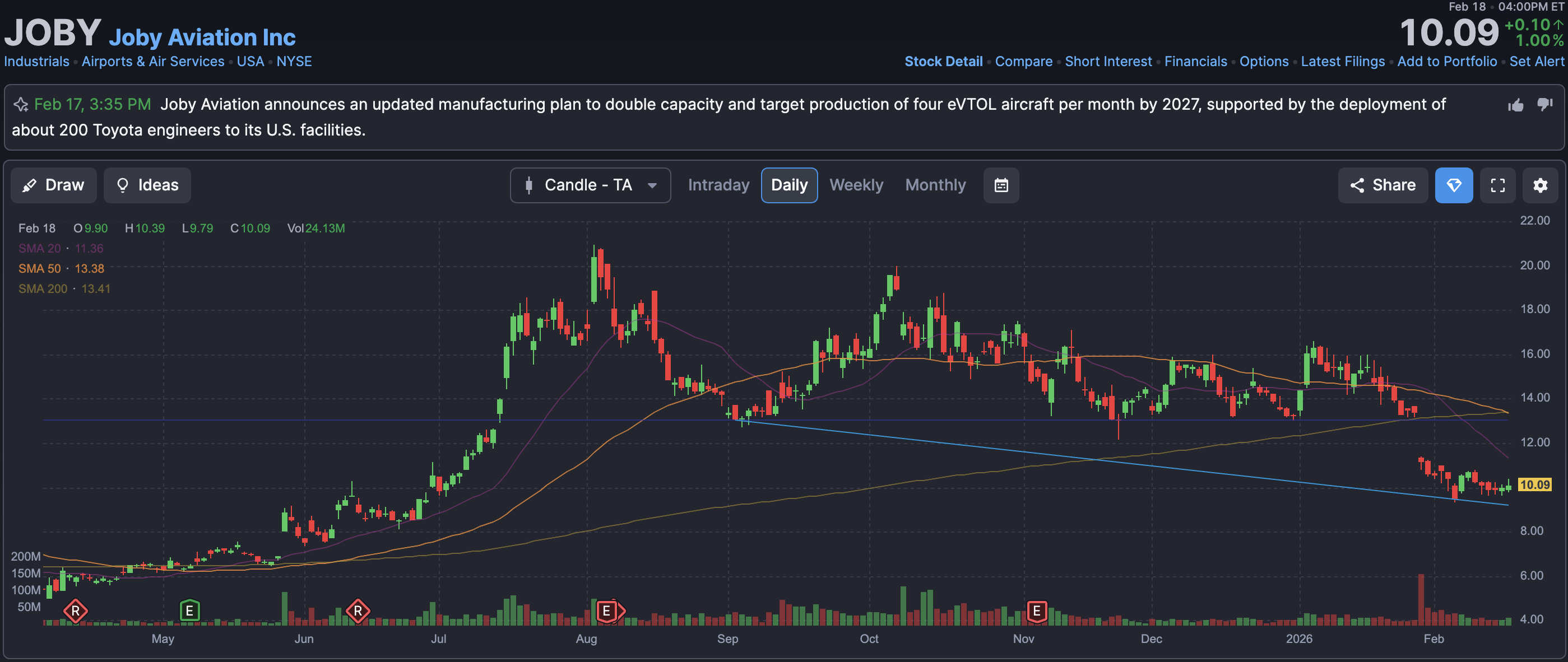Click the thumbs up icon on news
Image resolution: width=1568 pixels, height=662 pixels.
tap(1515, 105)
